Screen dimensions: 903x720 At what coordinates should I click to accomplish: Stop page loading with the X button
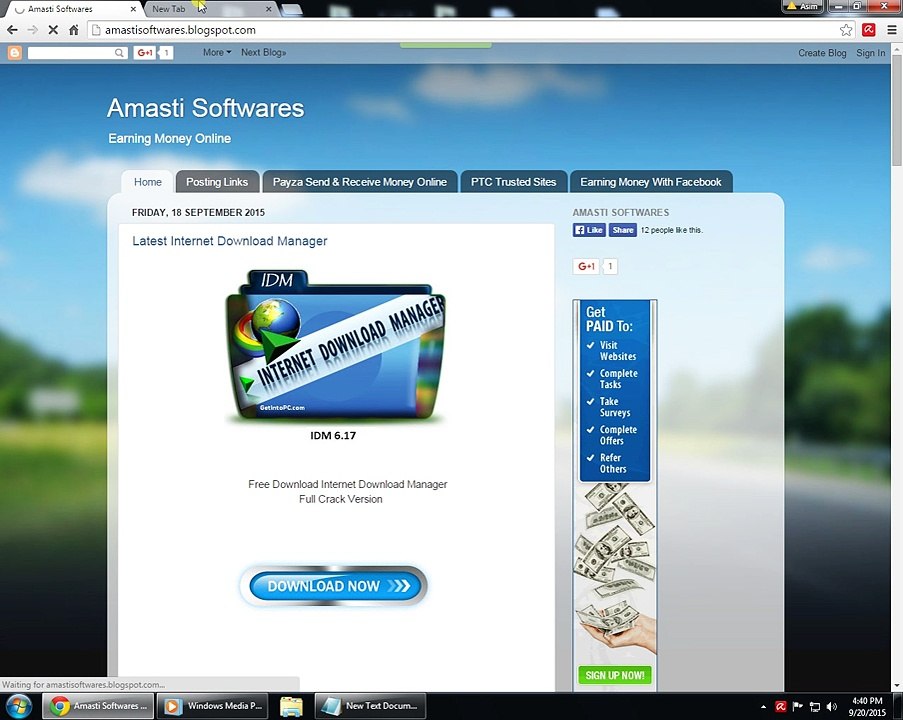(x=53, y=30)
